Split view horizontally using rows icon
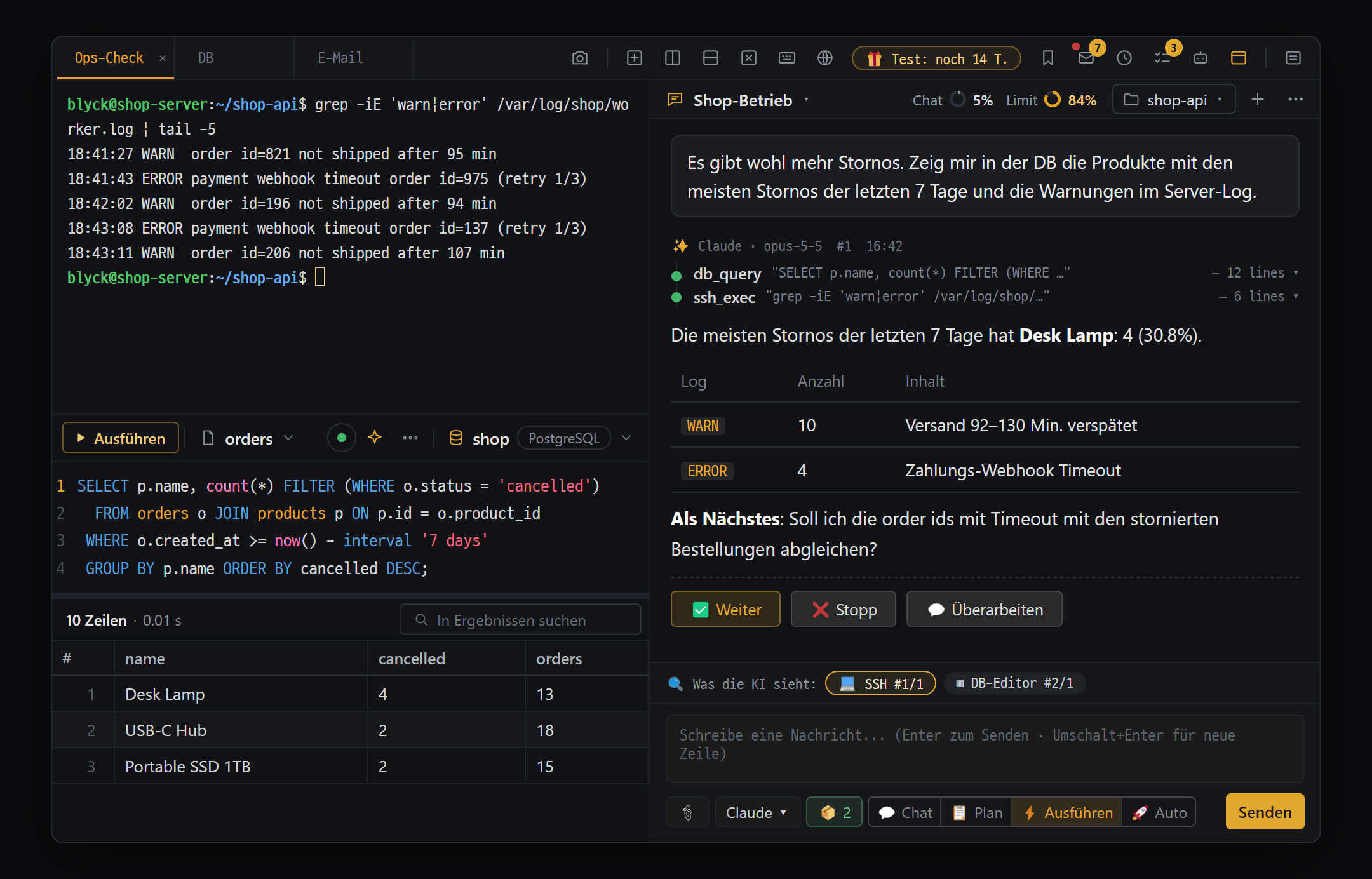This screenshot has width=1372, height=879. [x=710, y=58]
